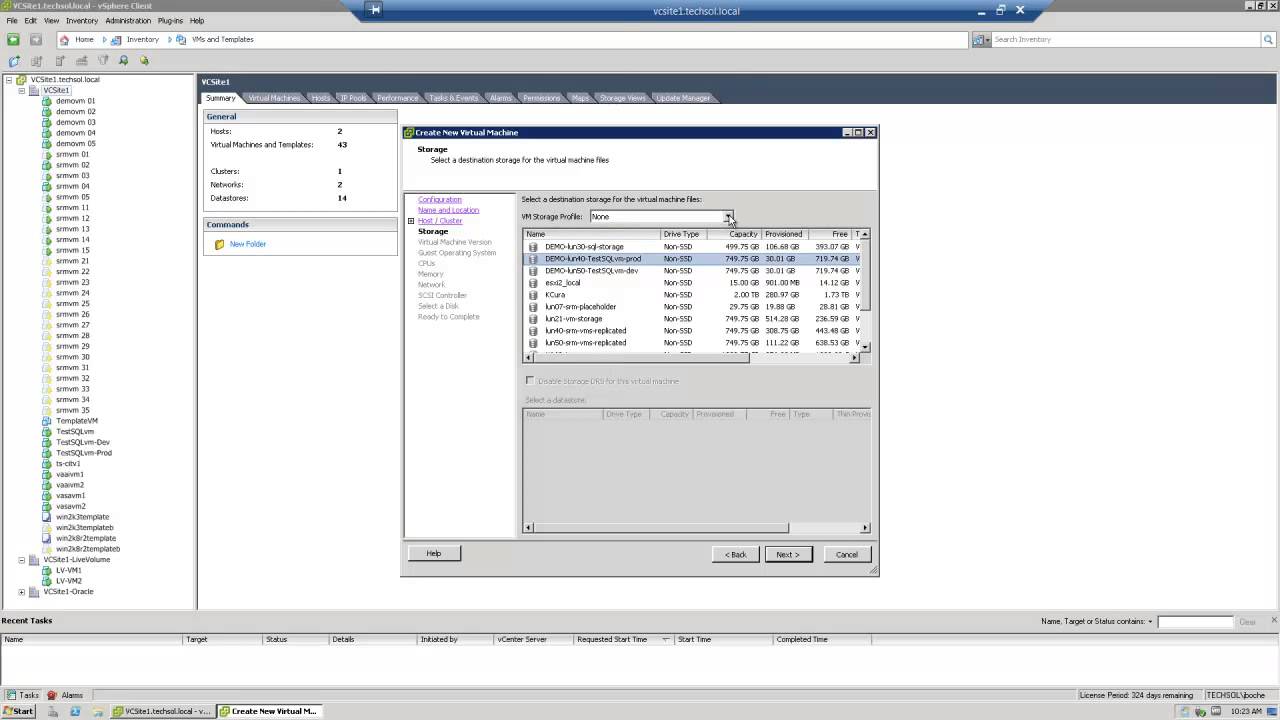The height and width of the screenshot is (720, 1280).
Task: Click the Back button in wizard
Action: pos(736,554)
